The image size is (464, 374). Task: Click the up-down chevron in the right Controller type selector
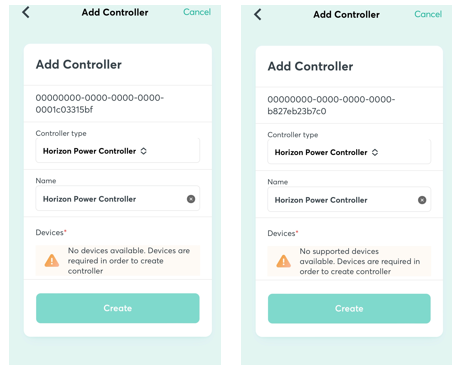tap(375, 152)
